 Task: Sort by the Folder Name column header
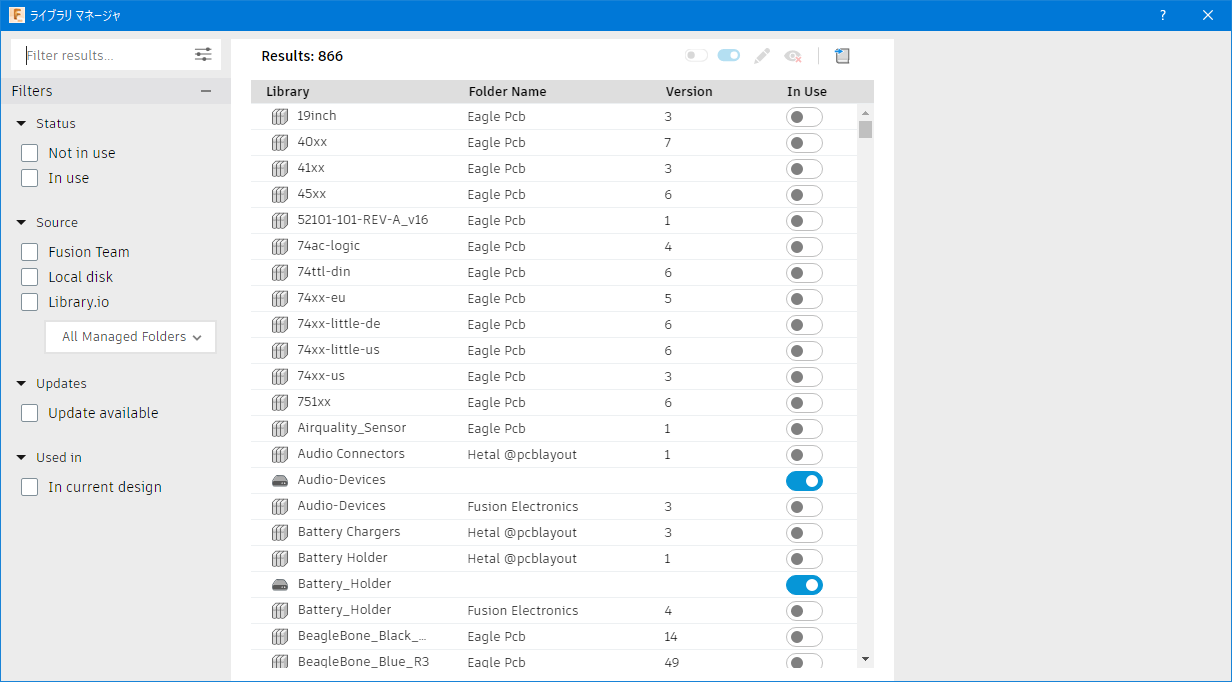508,92
